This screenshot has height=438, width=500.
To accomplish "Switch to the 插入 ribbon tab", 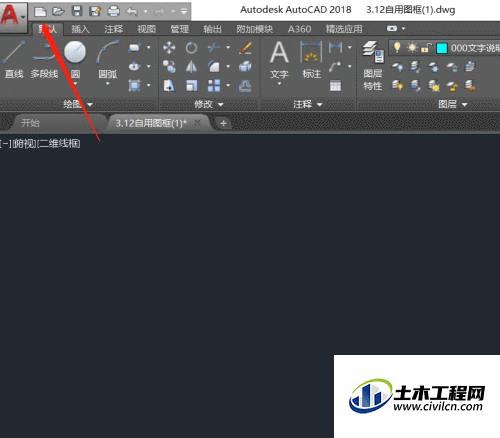I will pos(80,29).
